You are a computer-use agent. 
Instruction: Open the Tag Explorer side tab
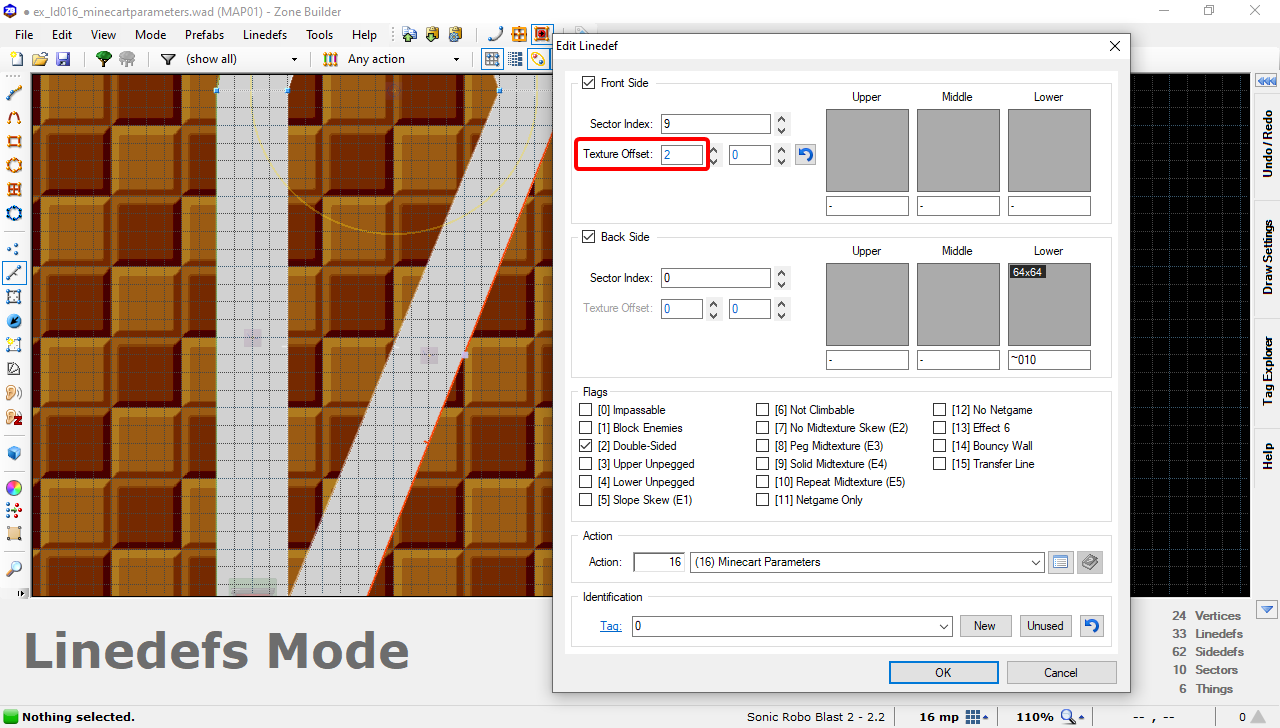1267,370
